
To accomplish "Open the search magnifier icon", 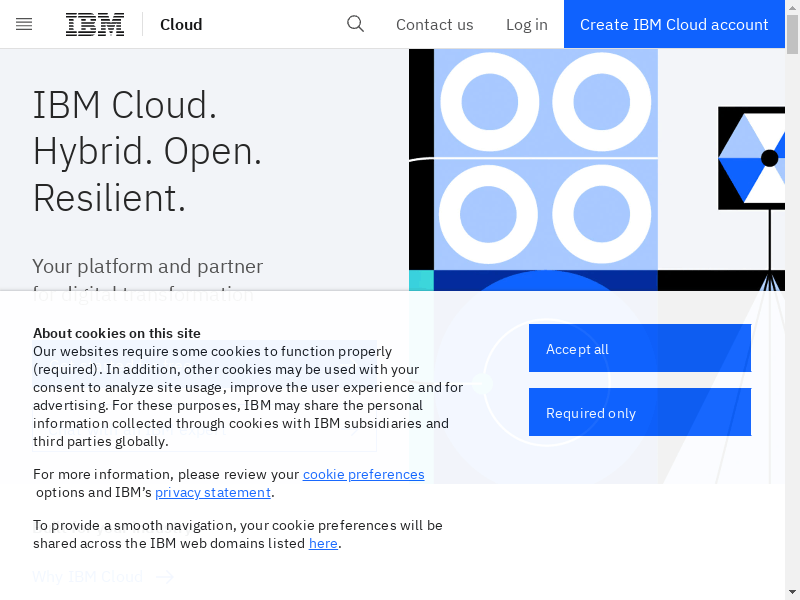I will pyautogui.click(x=356, y=24).
